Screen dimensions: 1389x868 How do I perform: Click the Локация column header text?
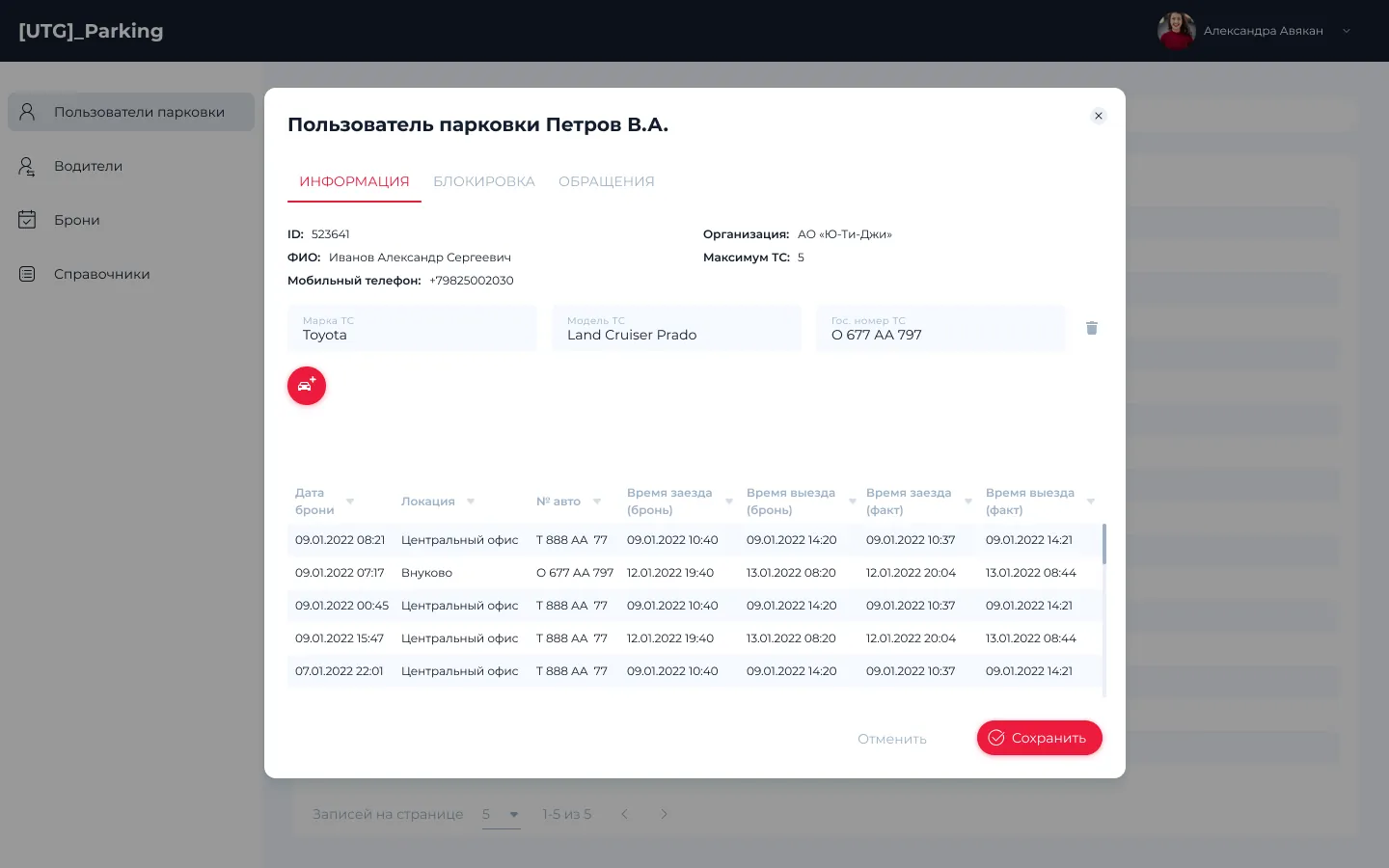[x=428, y=502]
